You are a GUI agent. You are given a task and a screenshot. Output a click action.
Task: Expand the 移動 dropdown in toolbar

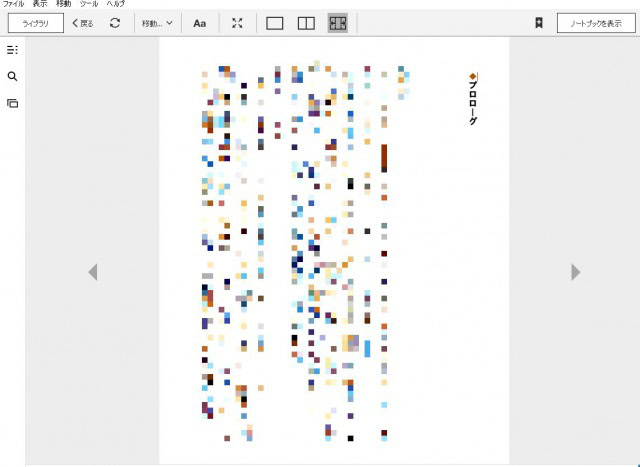coord(157,23)
